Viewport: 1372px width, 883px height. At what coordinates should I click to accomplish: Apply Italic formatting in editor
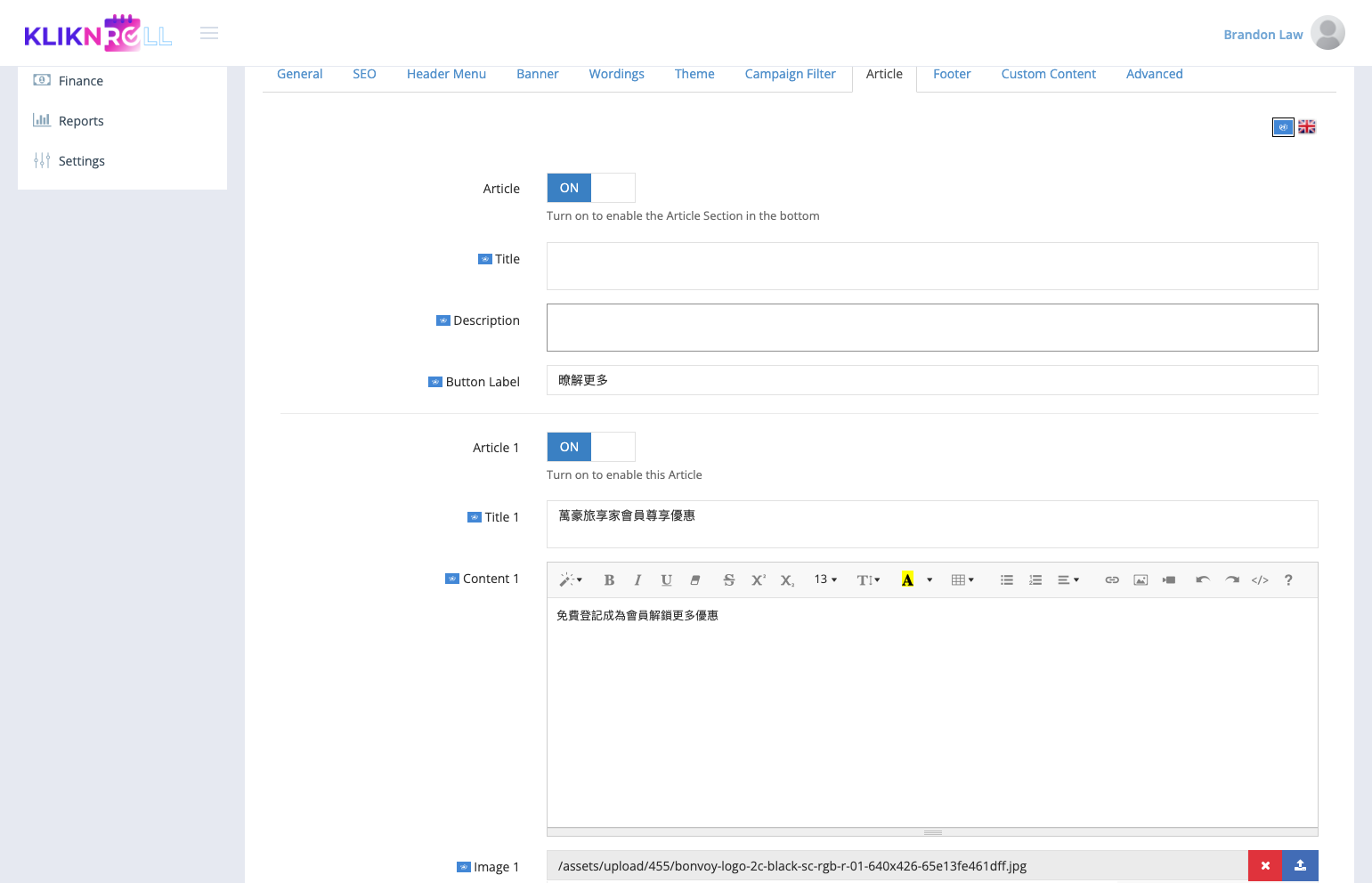pos(637,580)
